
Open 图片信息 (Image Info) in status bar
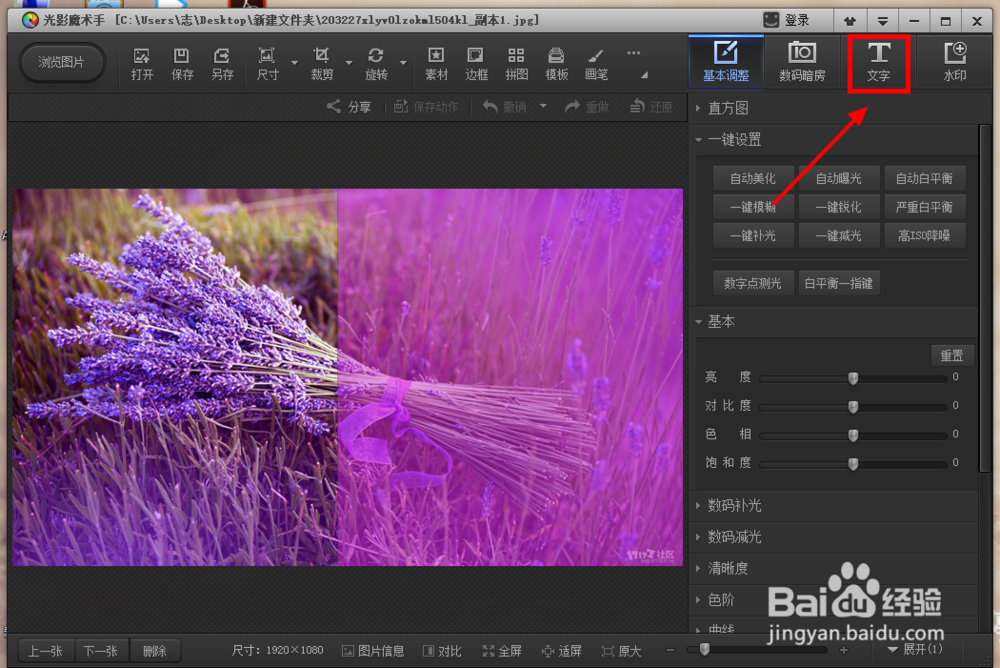[373, 650]
